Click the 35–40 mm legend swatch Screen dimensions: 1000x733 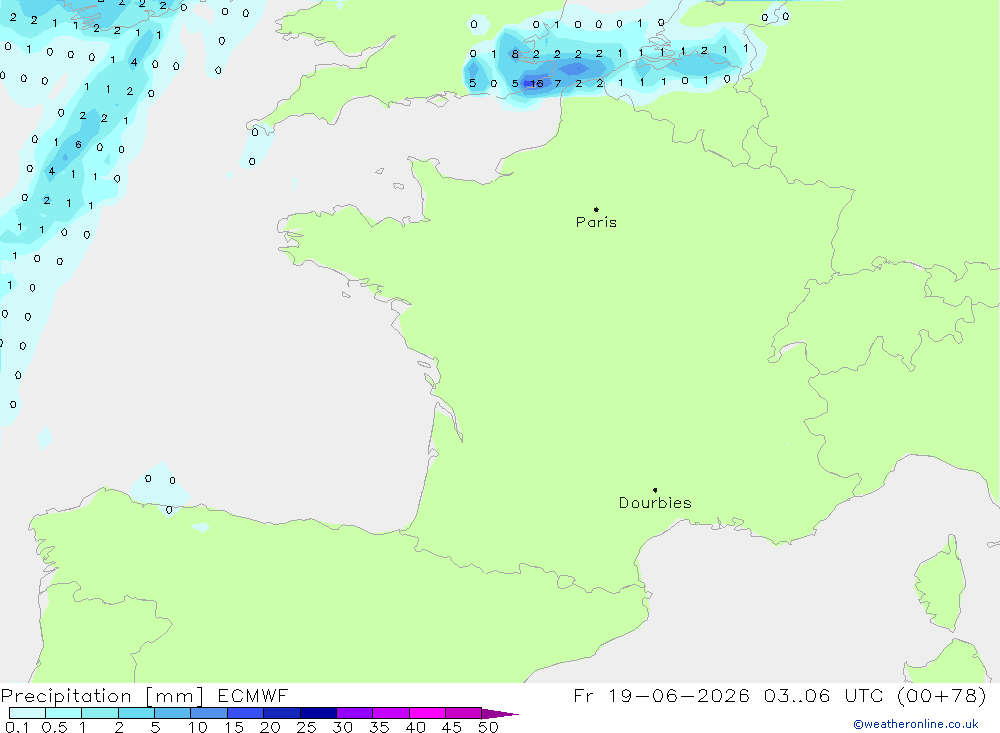coord(391,713)
